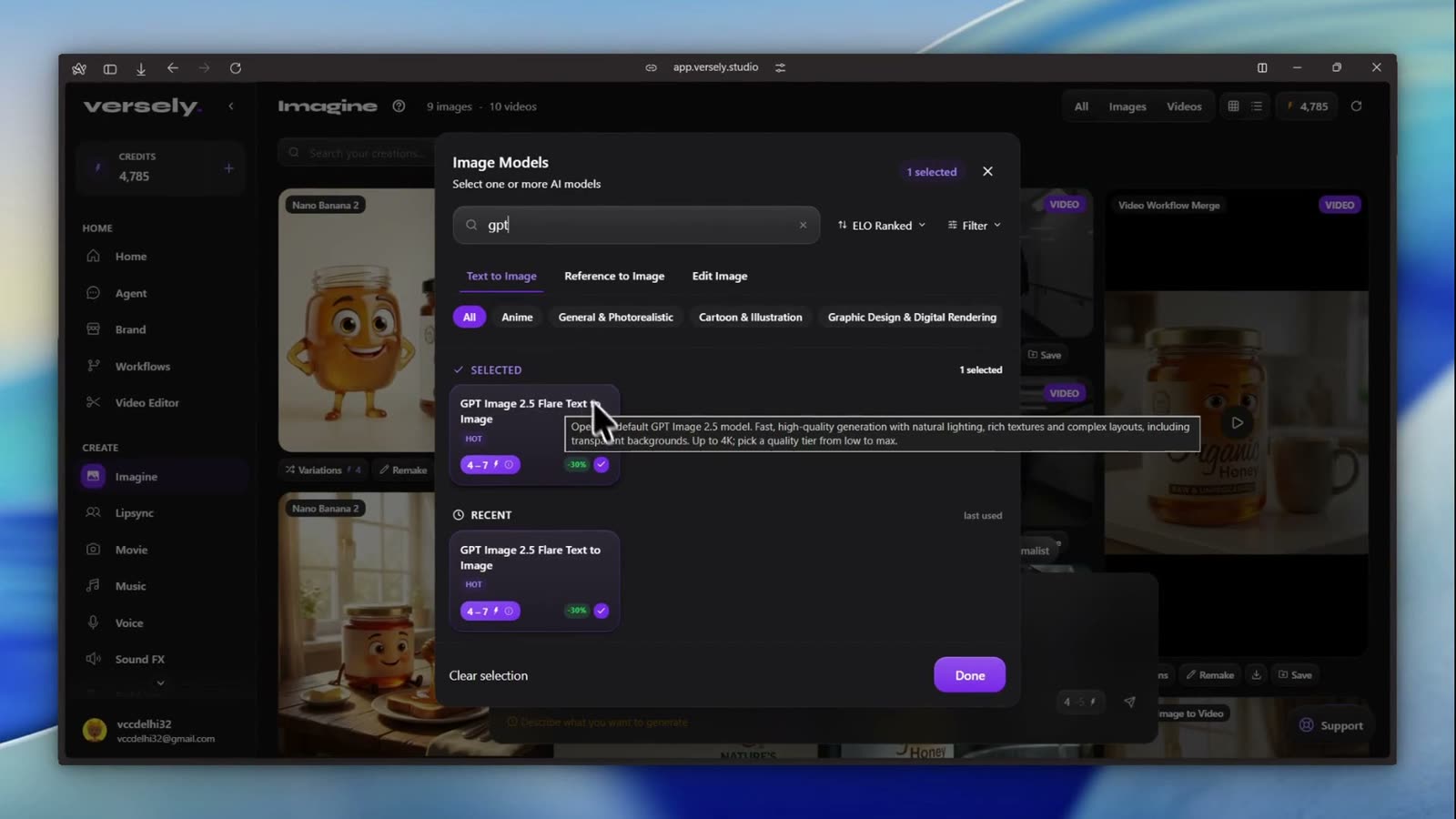This screenshot has width=1456, height=819.
Task: Switch gallery to grid view
Action: tap(1233, 106)
